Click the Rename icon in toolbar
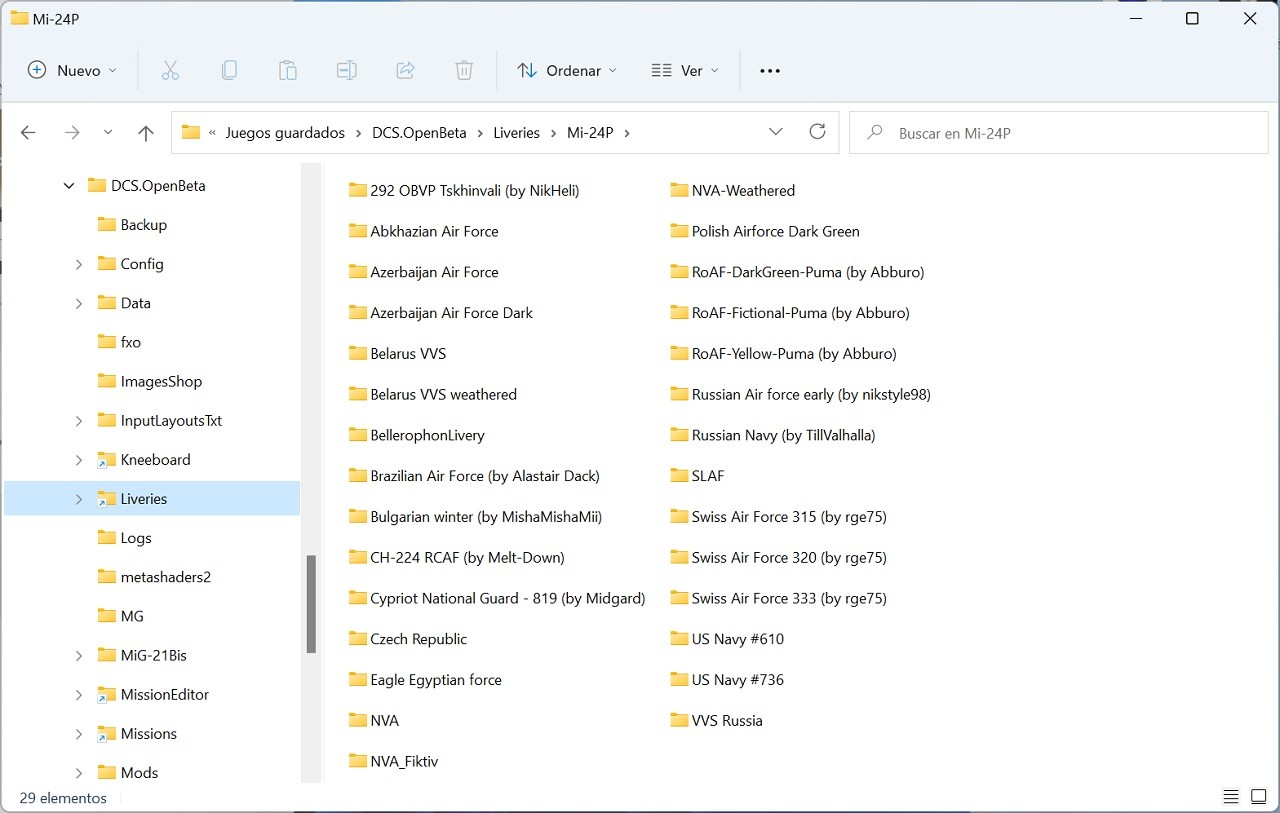The image size is (1280, 813). click(347, 70)
